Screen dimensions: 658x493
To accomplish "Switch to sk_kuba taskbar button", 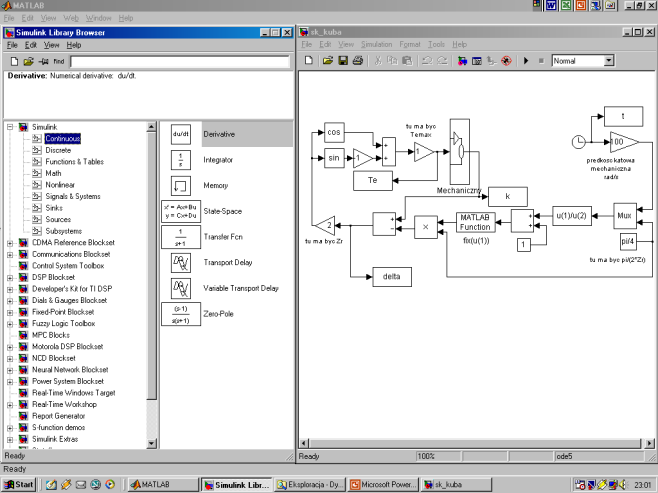I will (455, 485).
